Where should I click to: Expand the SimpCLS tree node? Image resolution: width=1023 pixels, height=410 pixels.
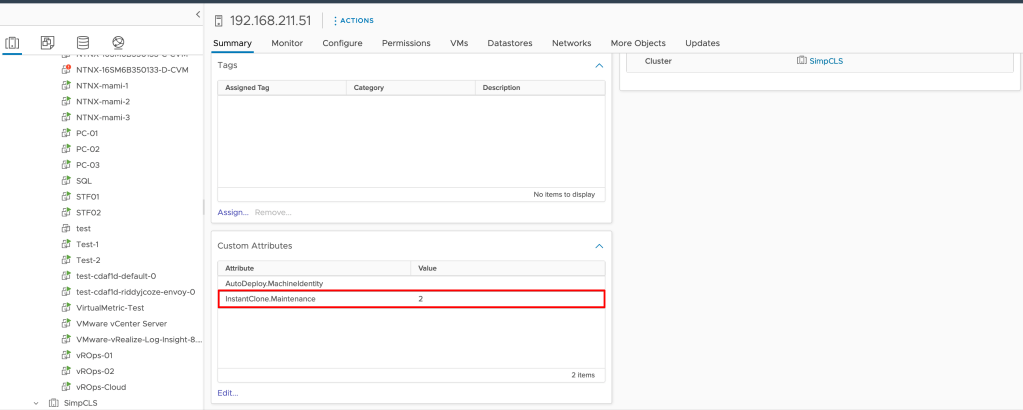[x=37, y=403]
